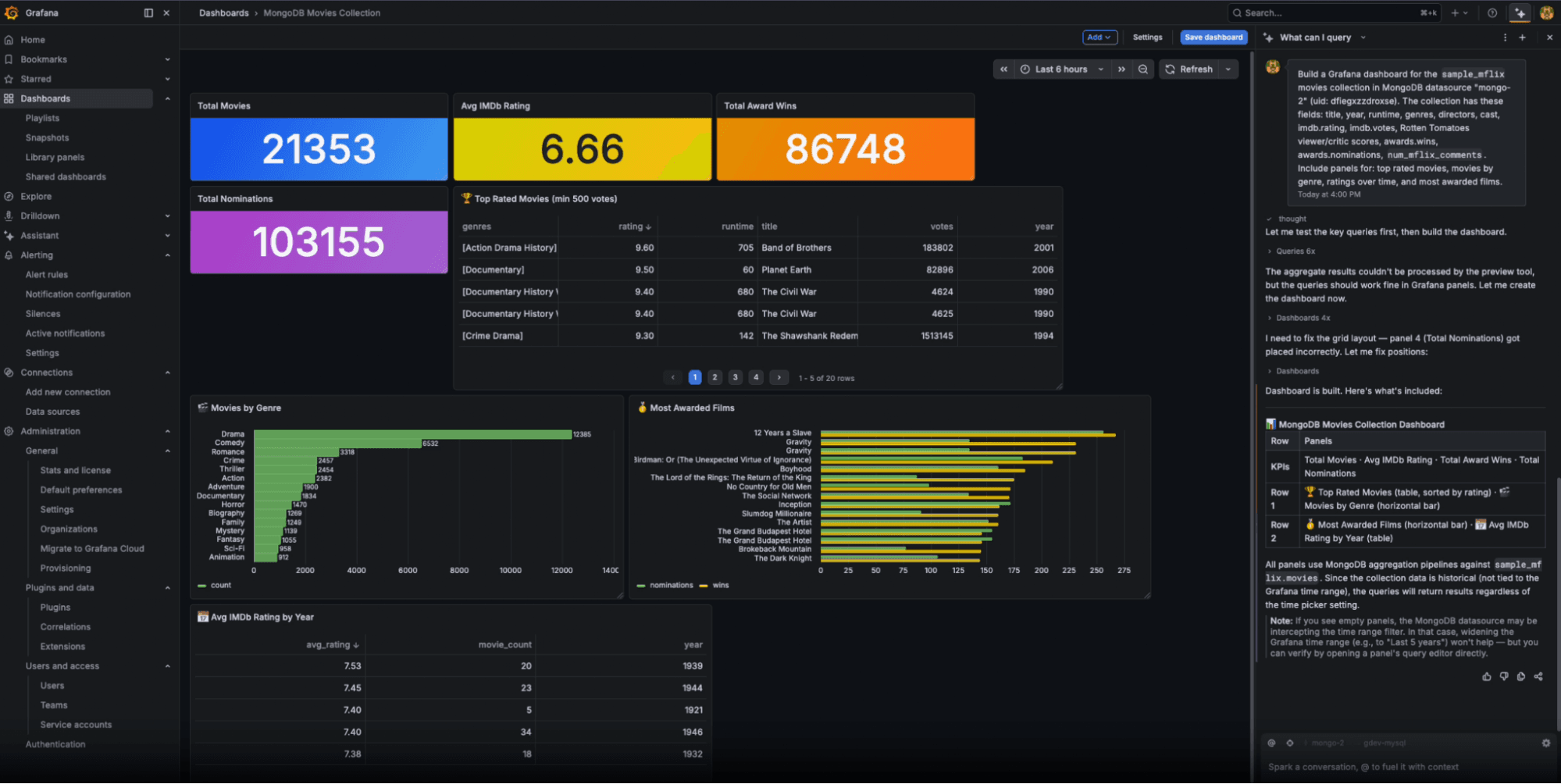The image size is (1561, 784).
Task: Click the Drilldown icon in the sidebar
Action: [9, 216]
